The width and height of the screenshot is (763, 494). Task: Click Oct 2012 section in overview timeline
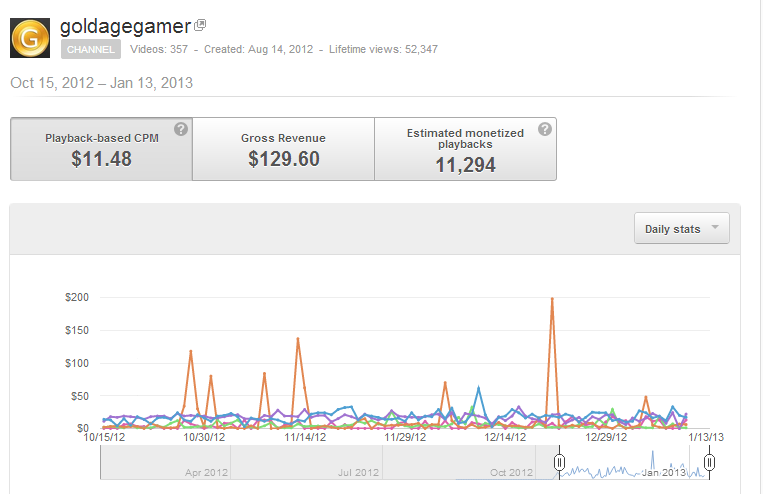coord(459,462)
